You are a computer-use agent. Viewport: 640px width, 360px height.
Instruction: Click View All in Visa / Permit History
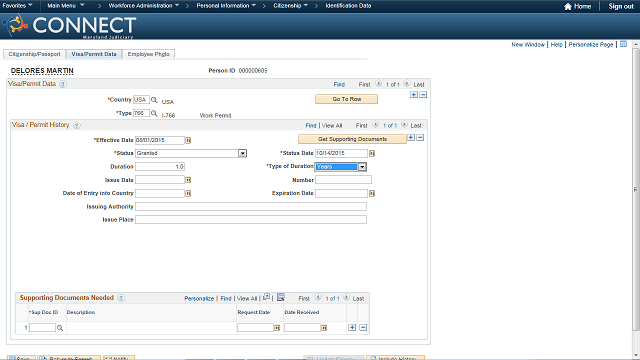click(x=332, y=126)
